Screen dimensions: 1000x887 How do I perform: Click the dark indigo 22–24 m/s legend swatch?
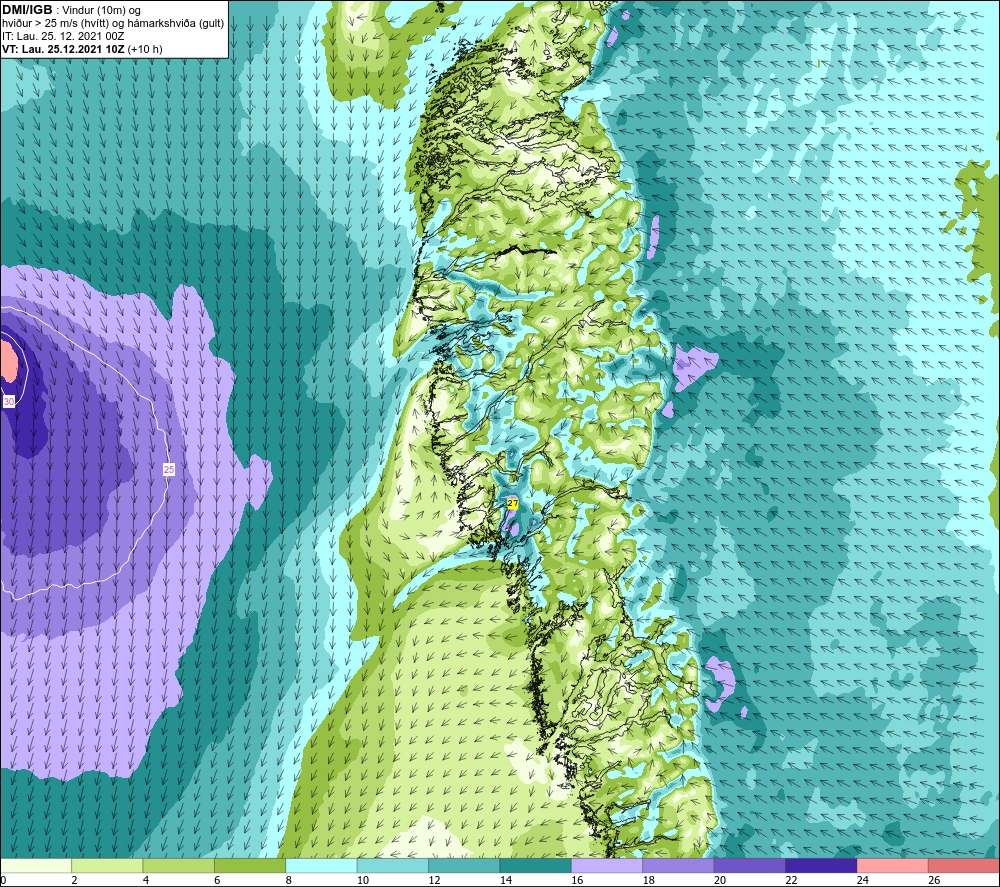(x=821, y=865)
